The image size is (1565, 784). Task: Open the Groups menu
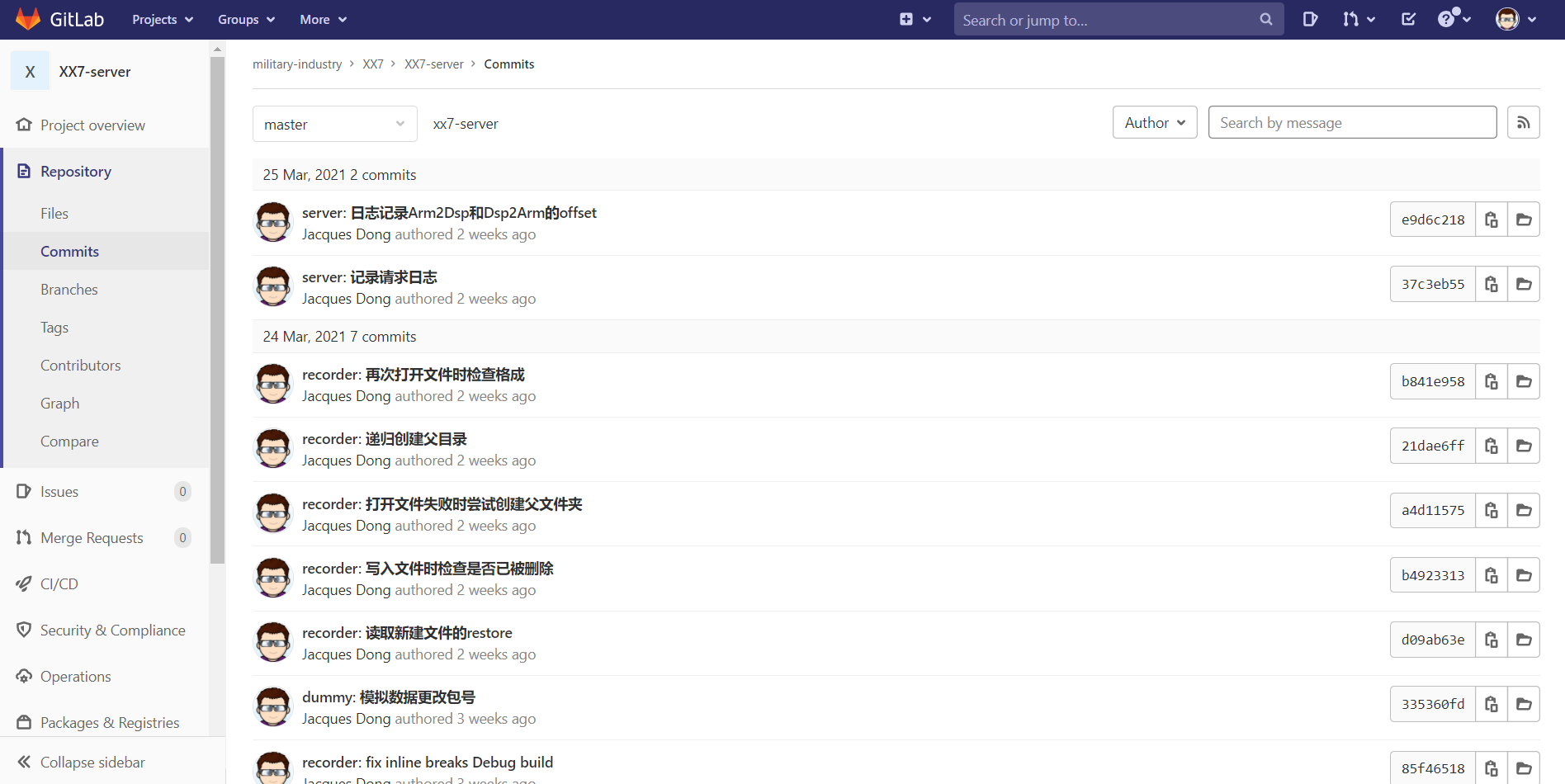pyautogui.click(x=246, y=19)
